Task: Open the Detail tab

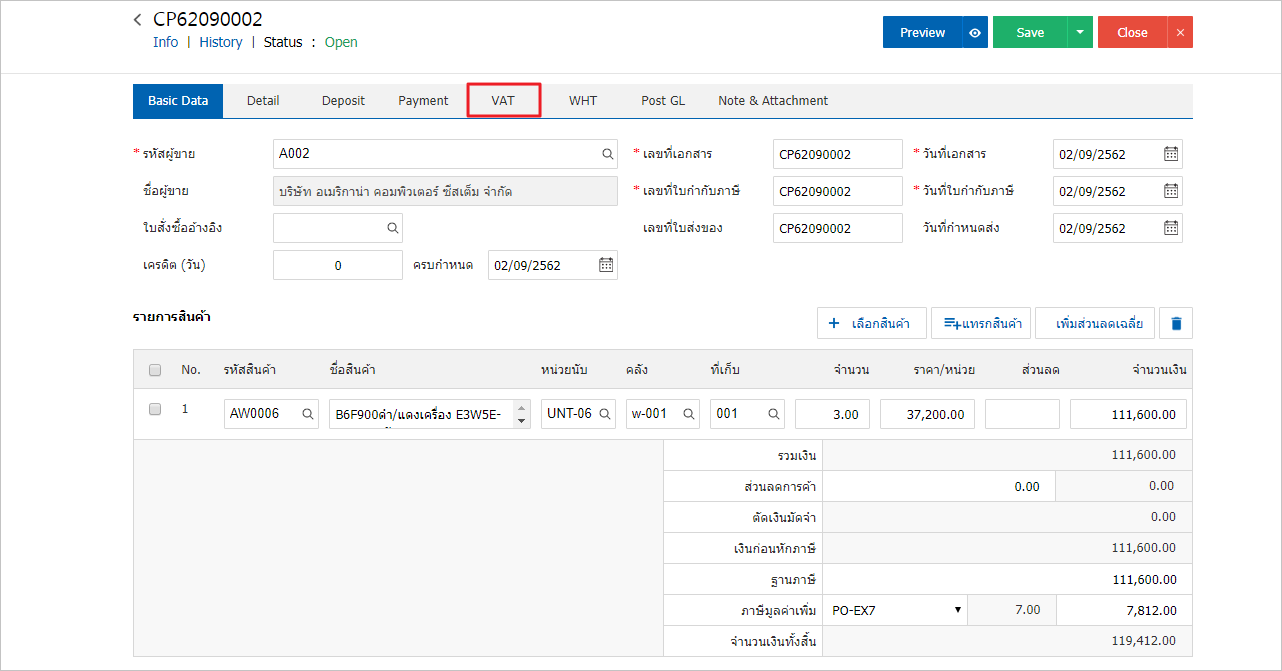Action: (x=263, y=100)
